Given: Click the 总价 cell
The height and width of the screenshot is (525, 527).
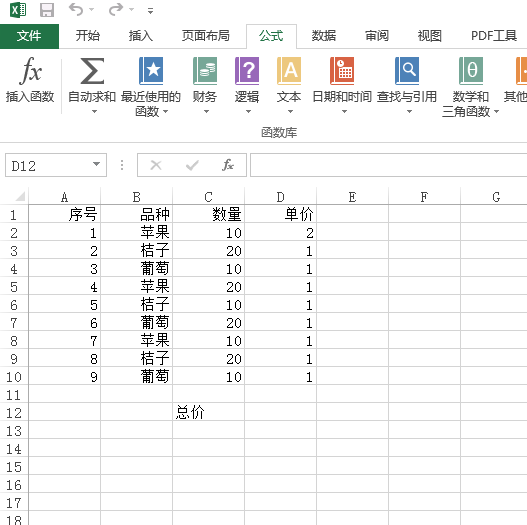Looking at the screenshot, I should click(x=208, y=412).
